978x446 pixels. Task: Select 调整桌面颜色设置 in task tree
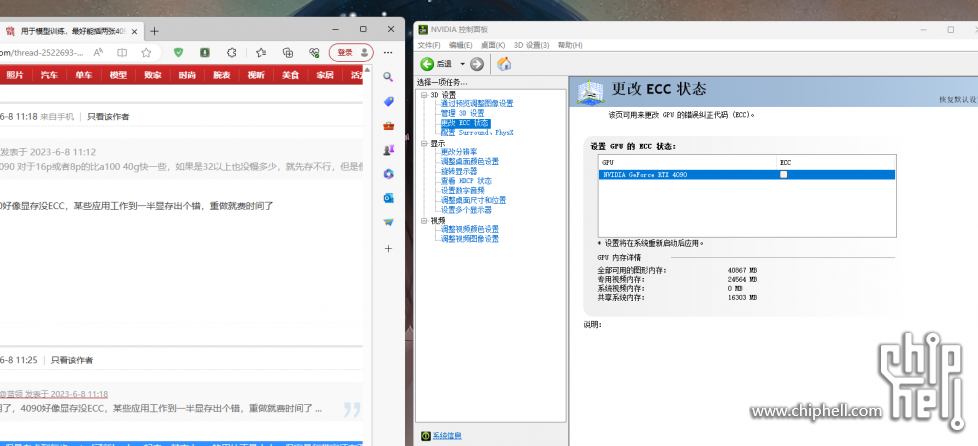click(x=470, y=162)
